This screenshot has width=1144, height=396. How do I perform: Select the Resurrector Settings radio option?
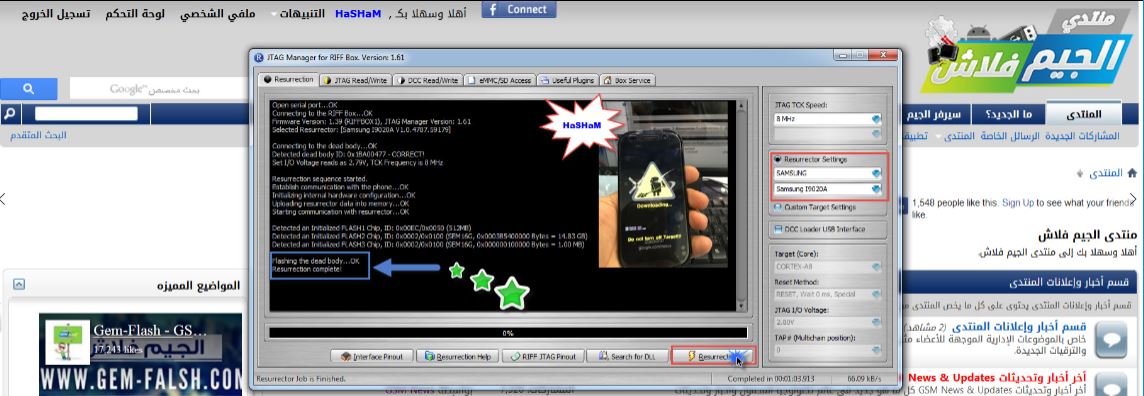(x=778, y=159)
